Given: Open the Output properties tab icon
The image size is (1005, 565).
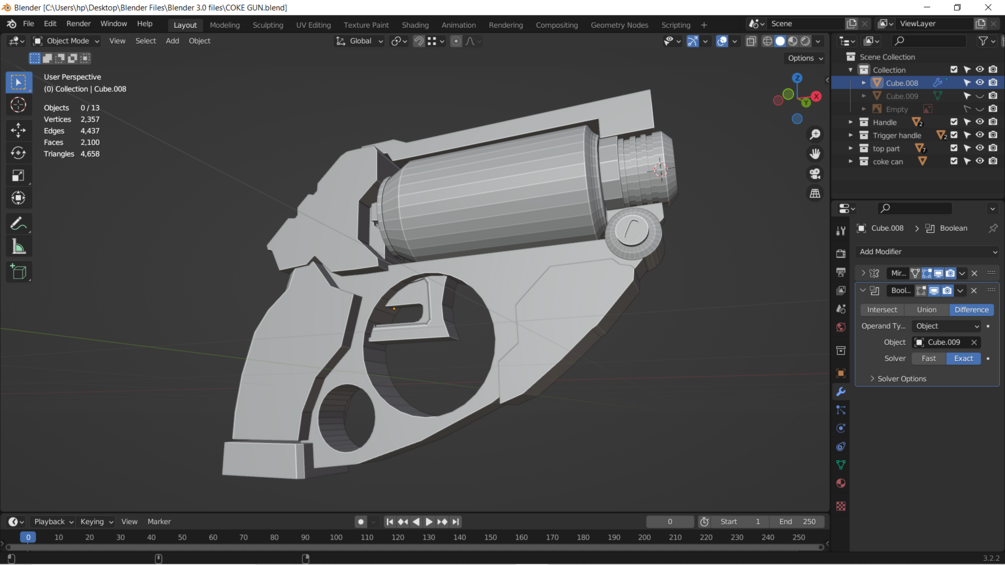Looking at the screenshot, I should 841,272.
